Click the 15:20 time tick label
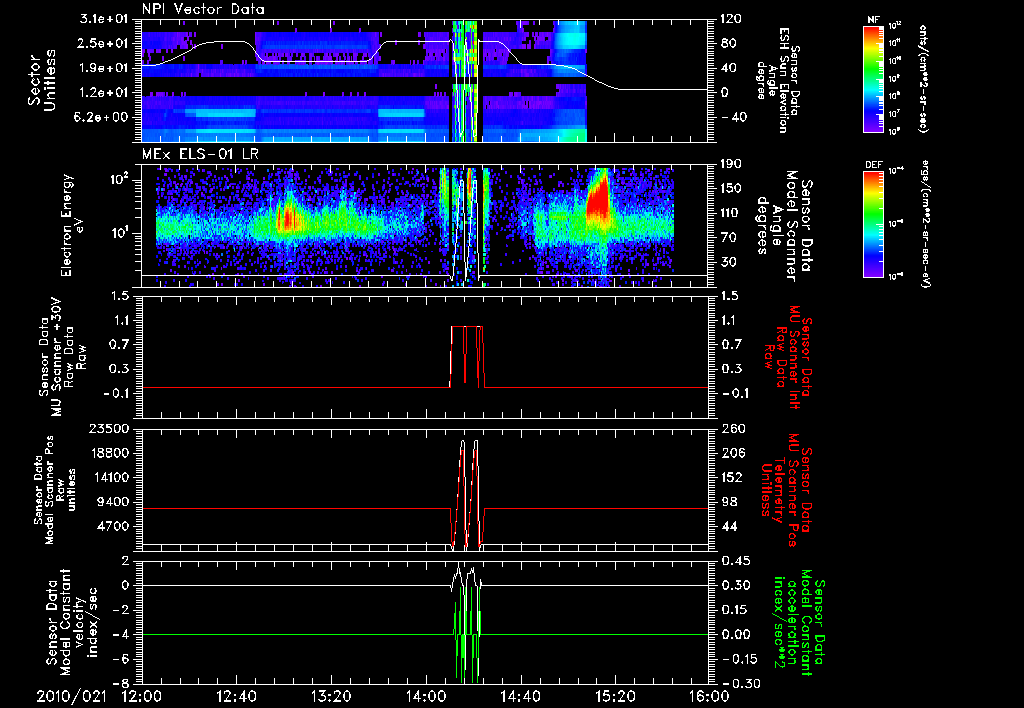This screenshot has height=708, width=1024. pos(615,696)
